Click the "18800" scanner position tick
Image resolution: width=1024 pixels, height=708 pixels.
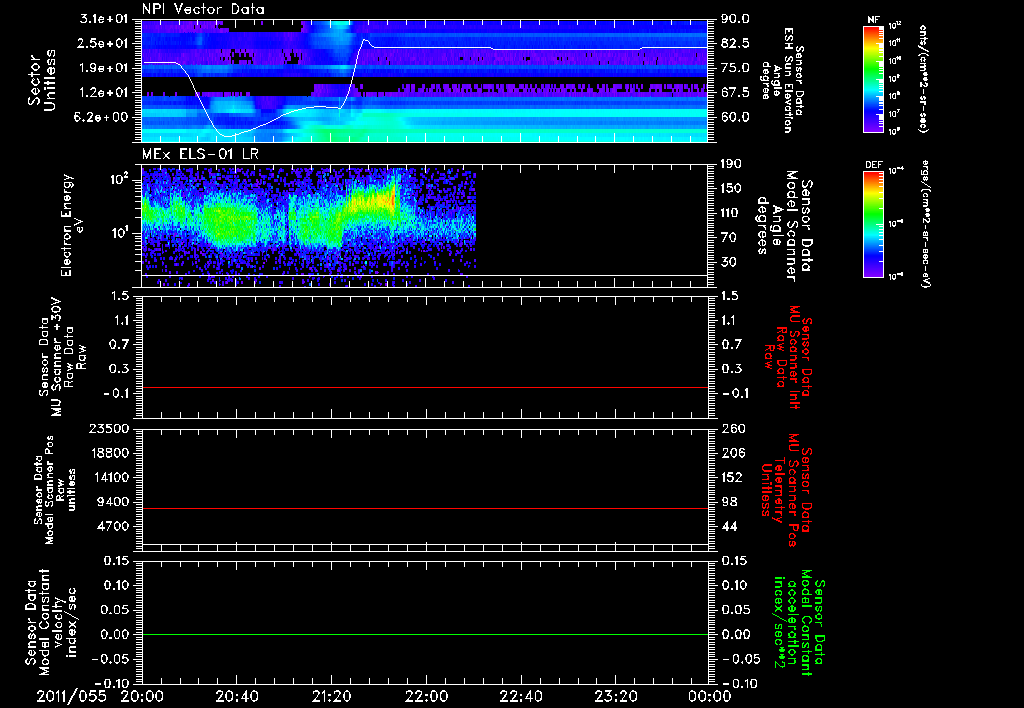click(x=110, y=453)
